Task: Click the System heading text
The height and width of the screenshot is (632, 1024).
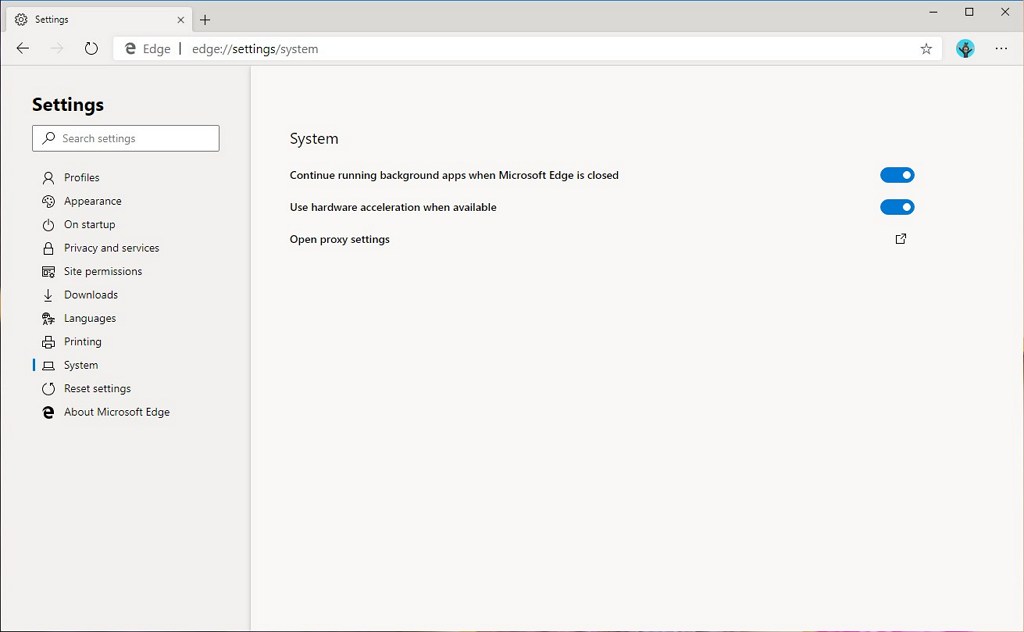Action: (314, 138)
